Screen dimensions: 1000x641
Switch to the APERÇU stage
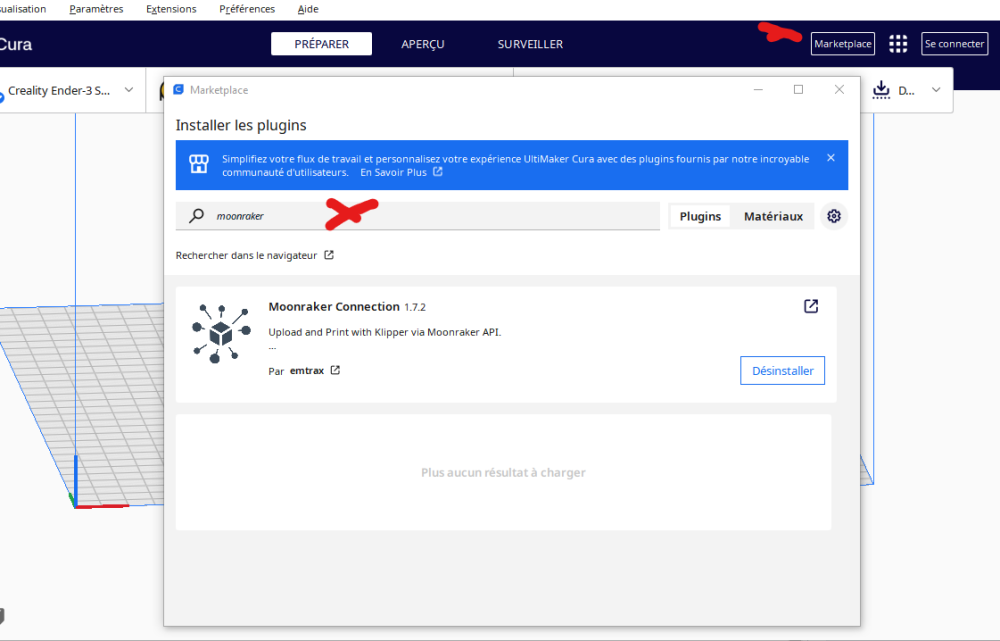click(423, 44)
